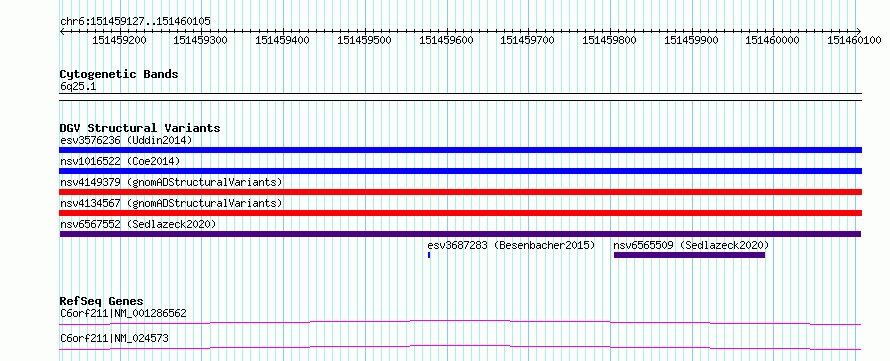Click the right arrowhead of the ruler

click(x=859, y=31)
